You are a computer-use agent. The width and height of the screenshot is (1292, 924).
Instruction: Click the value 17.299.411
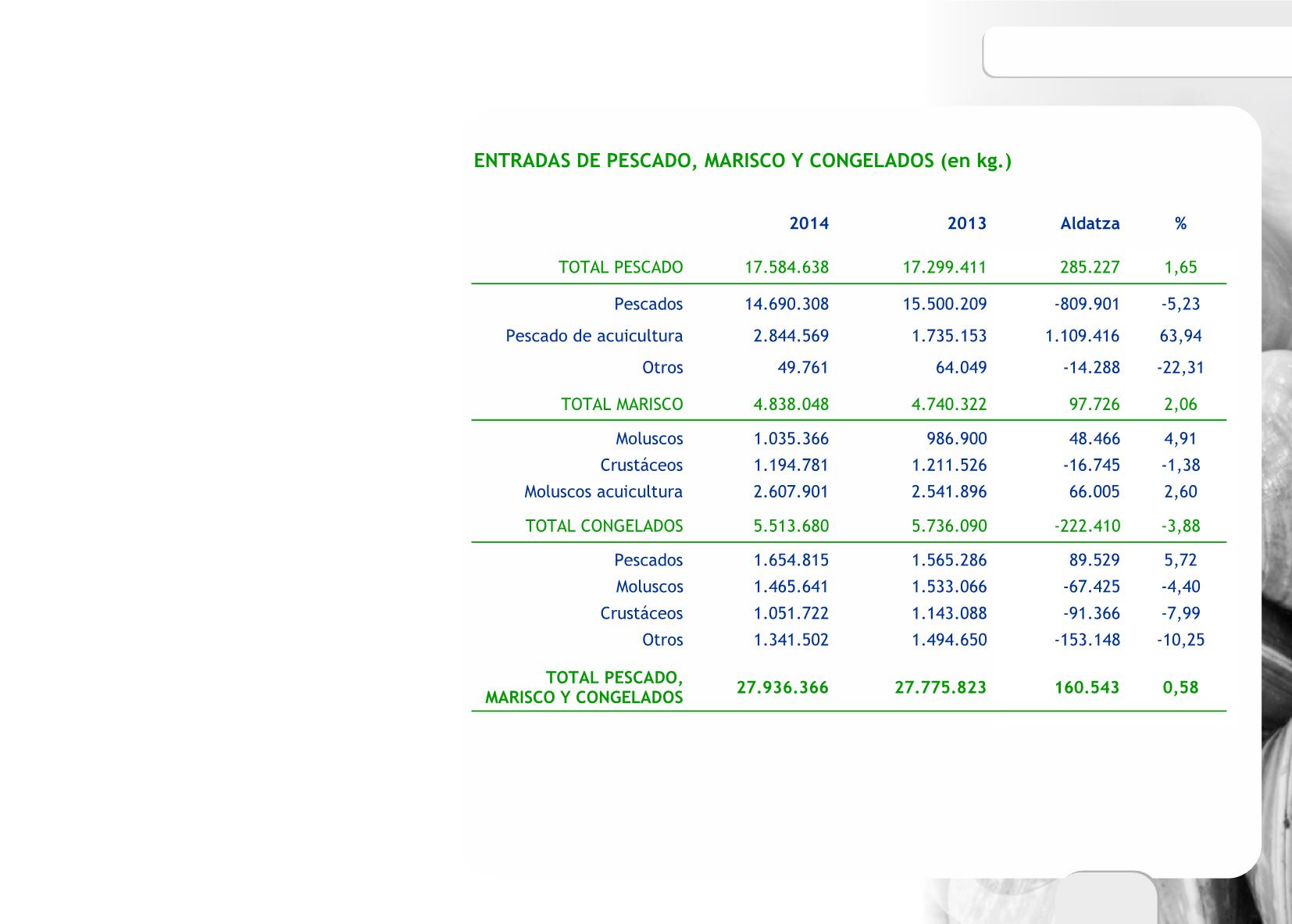(x=945, y=267)
